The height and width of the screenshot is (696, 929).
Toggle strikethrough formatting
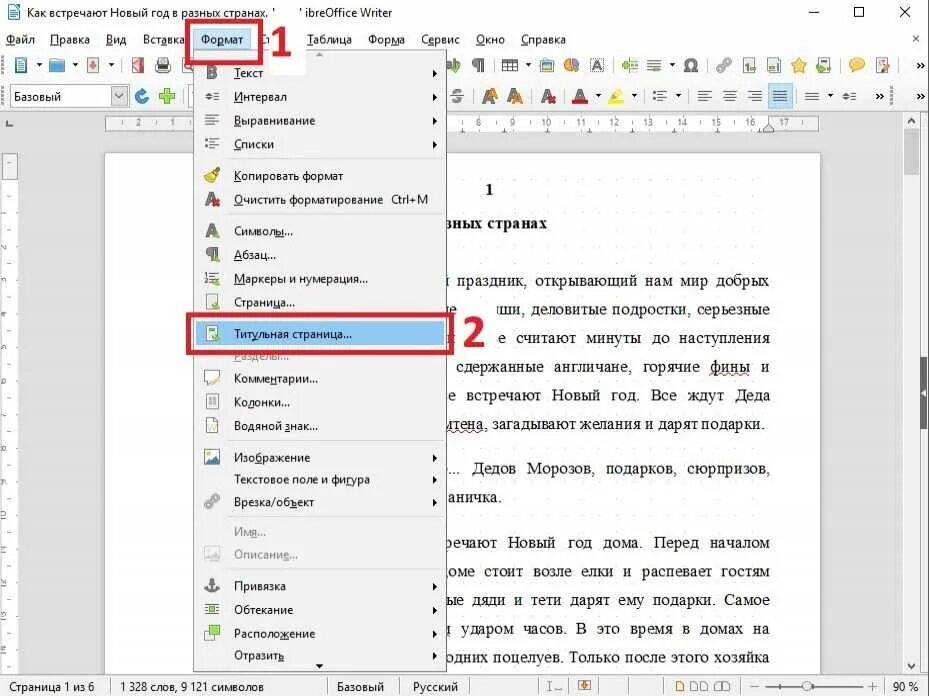click(457, 96)
